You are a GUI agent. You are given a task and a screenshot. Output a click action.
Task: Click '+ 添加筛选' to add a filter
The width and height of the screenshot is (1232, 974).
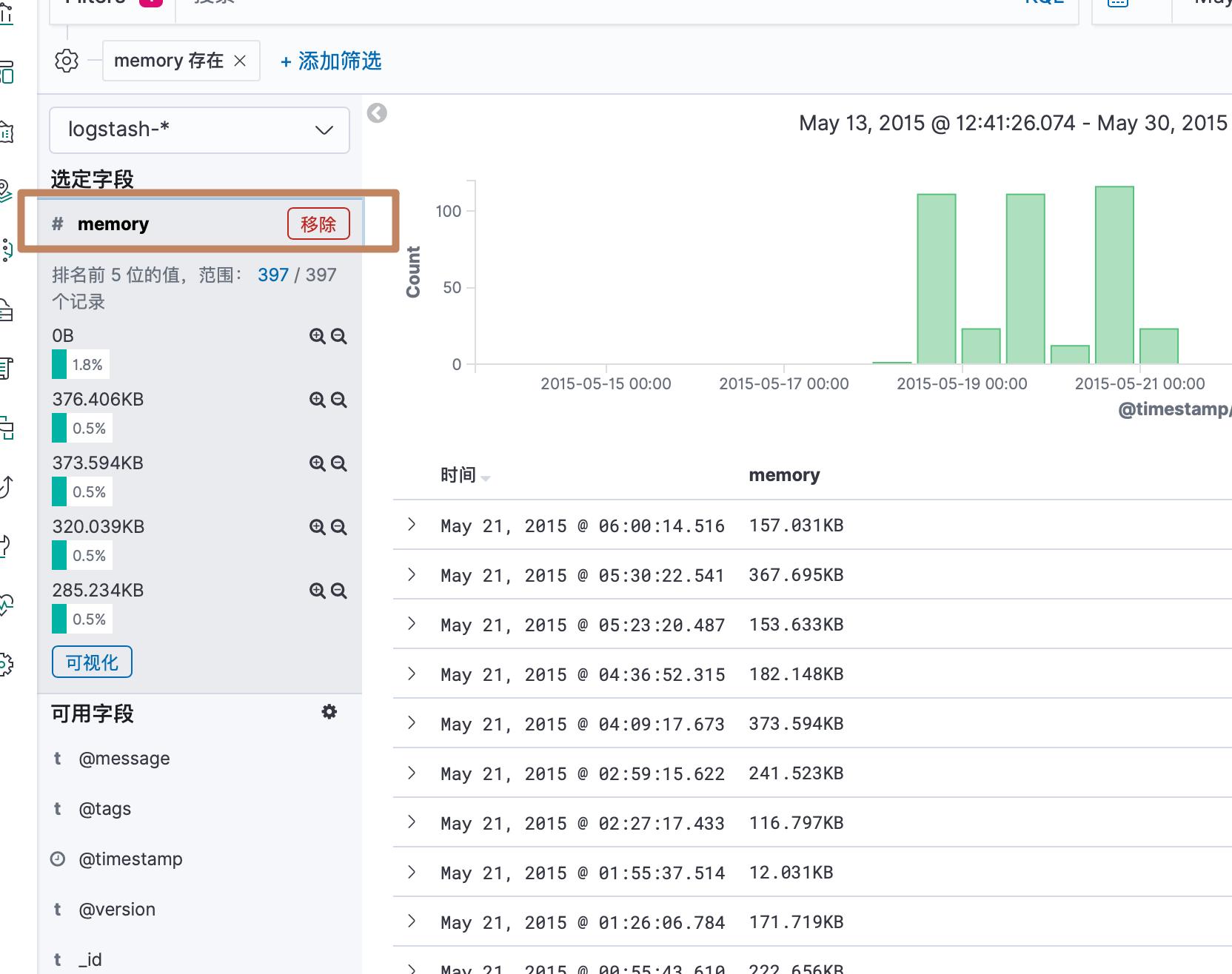[x=331, y=61]
